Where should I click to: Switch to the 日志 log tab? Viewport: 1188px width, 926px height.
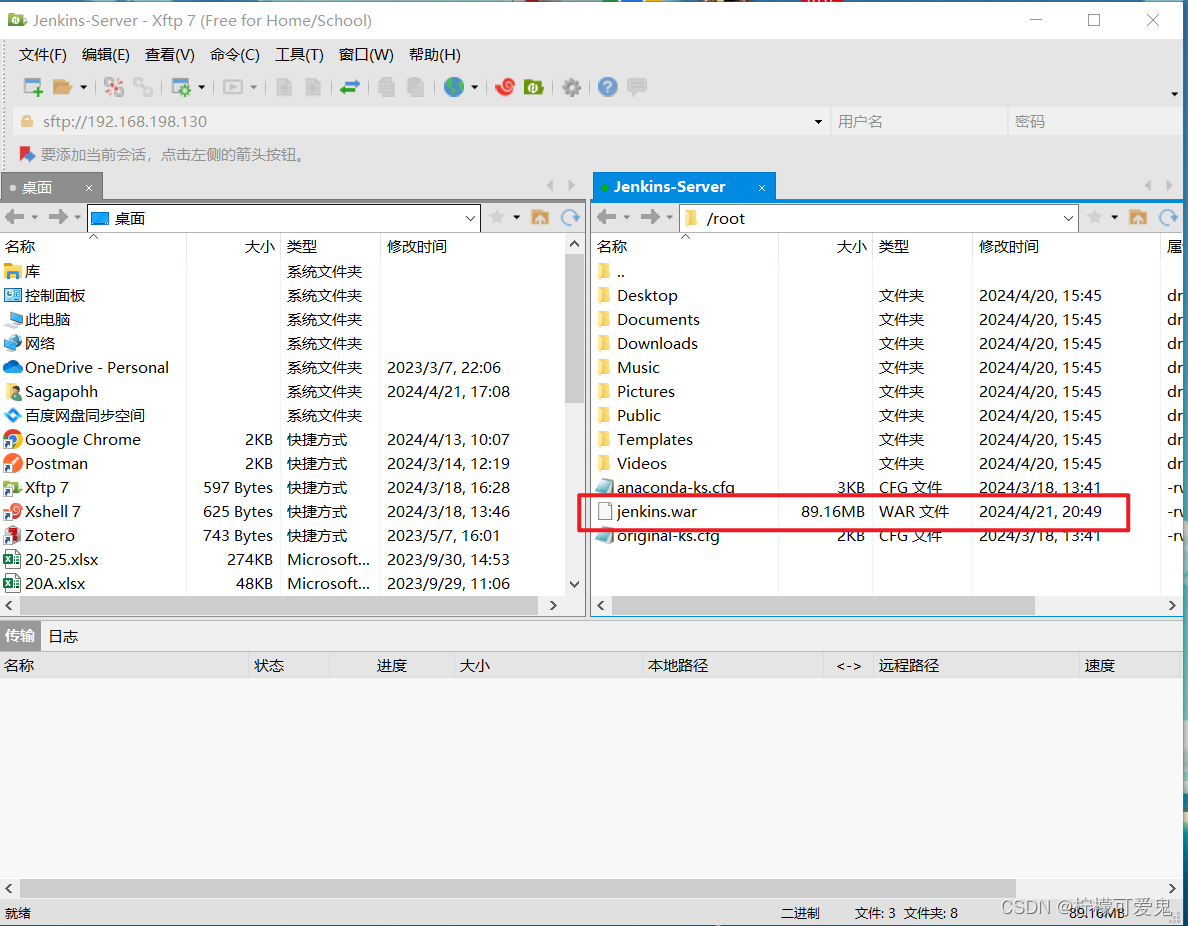click(x=63, y=637)
